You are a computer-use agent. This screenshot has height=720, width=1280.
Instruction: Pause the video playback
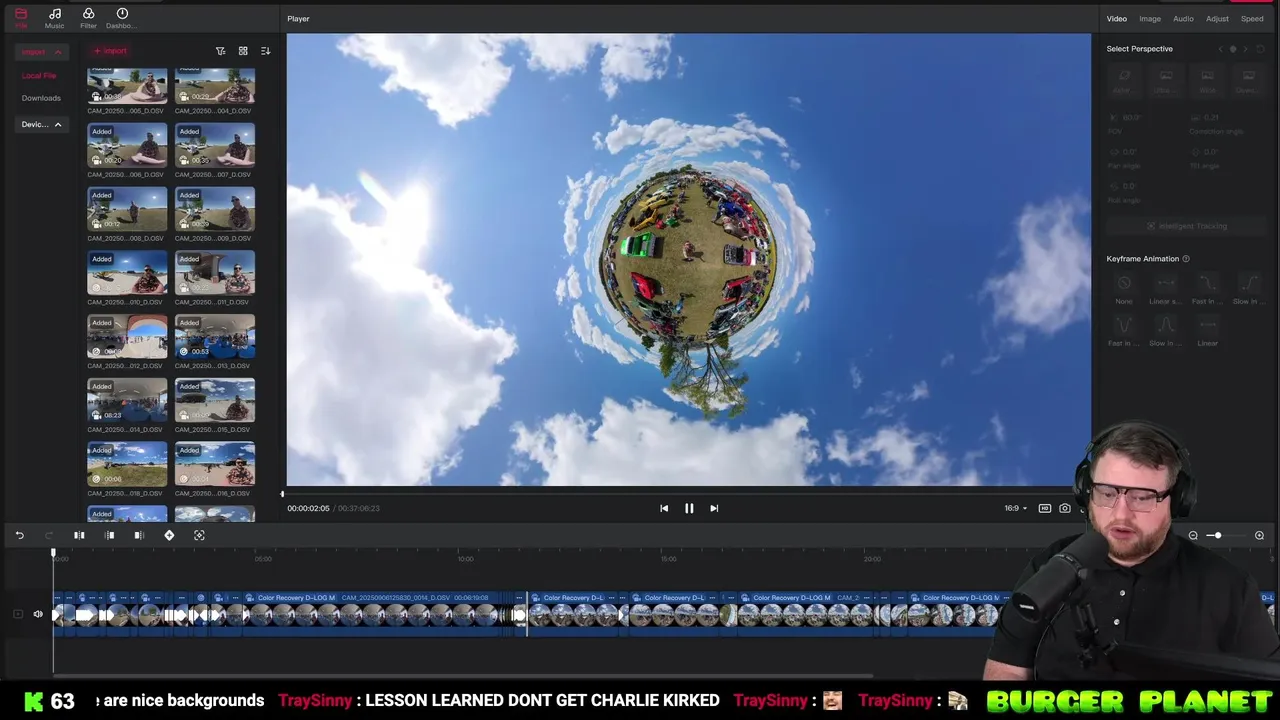tap(689, 508)
